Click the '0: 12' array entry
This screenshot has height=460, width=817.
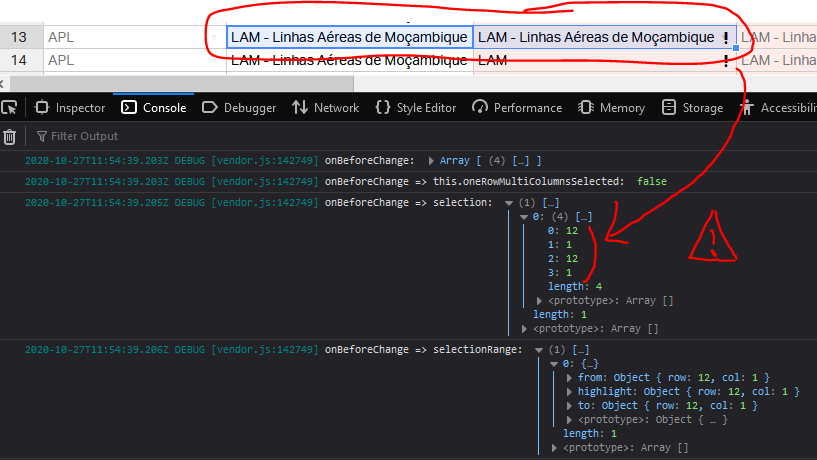(x=563, y=231)
